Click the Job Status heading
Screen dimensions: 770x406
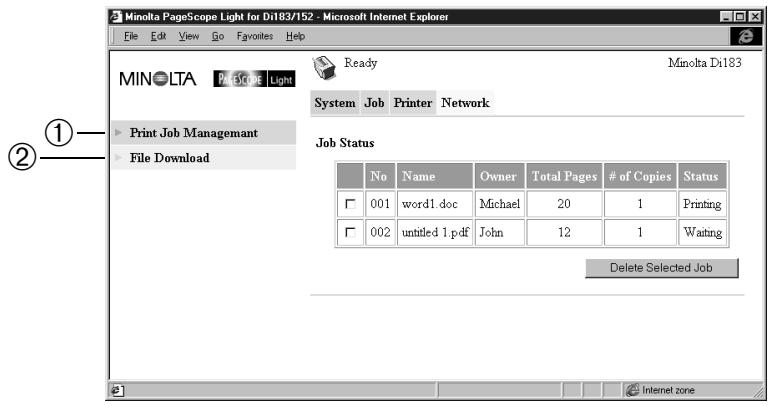pos(345,143)
